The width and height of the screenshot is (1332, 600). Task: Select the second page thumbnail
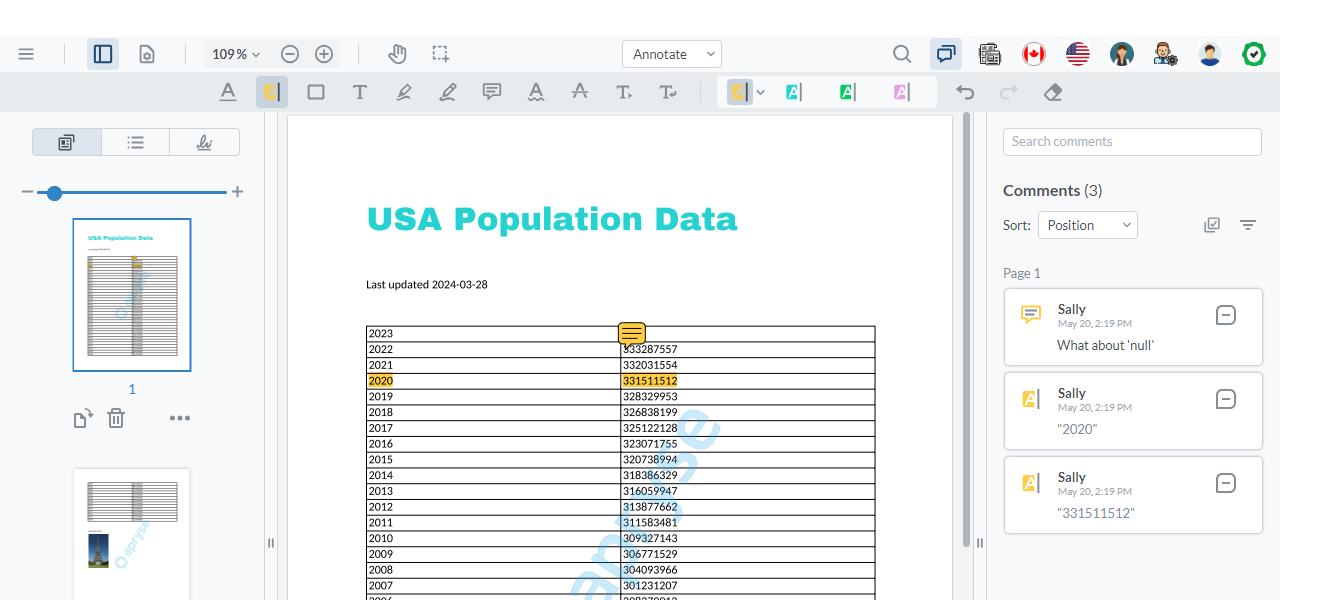[x=132, y=534]
